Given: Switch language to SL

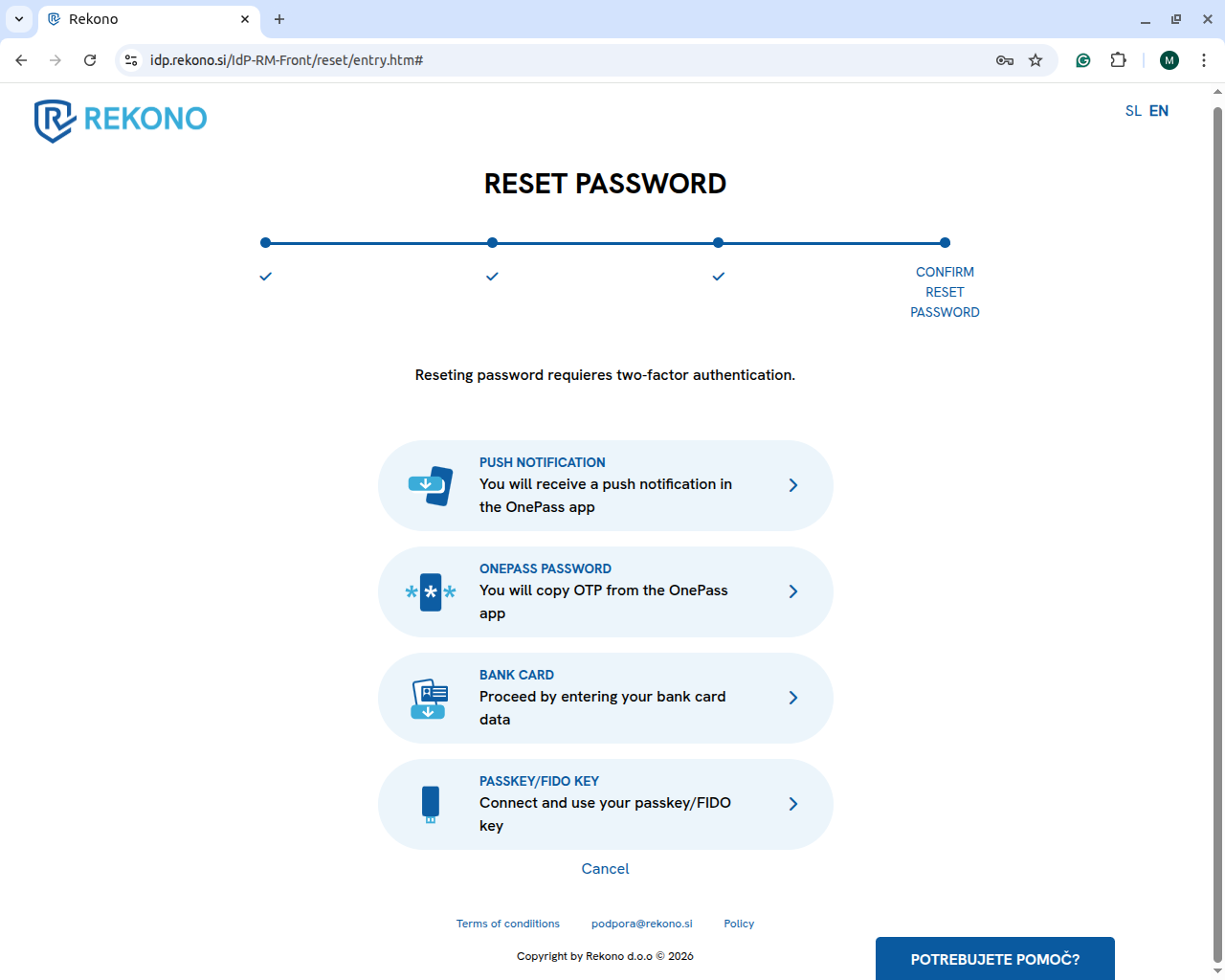Looking at the screenshot, I should click(x=1133, y=111).
